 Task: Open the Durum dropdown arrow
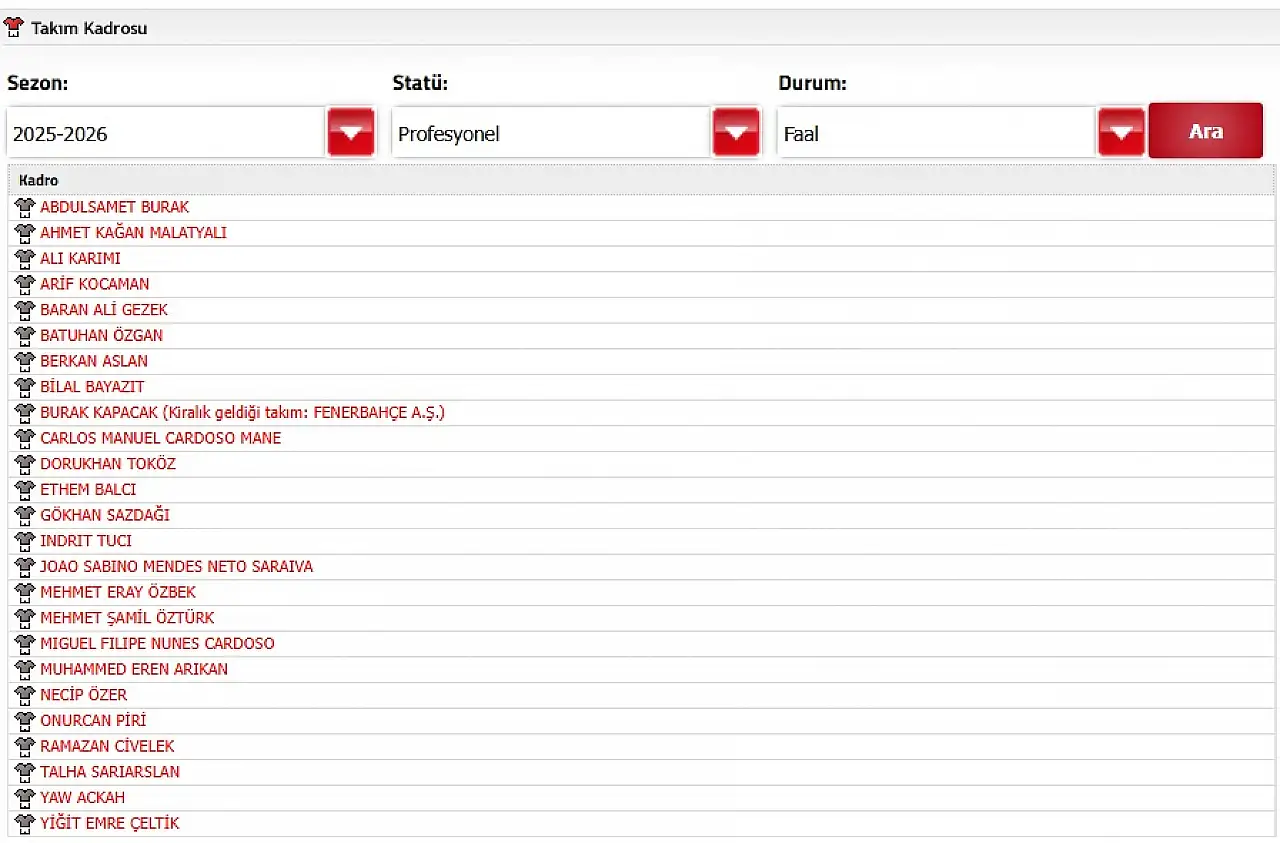point(1121,132)
